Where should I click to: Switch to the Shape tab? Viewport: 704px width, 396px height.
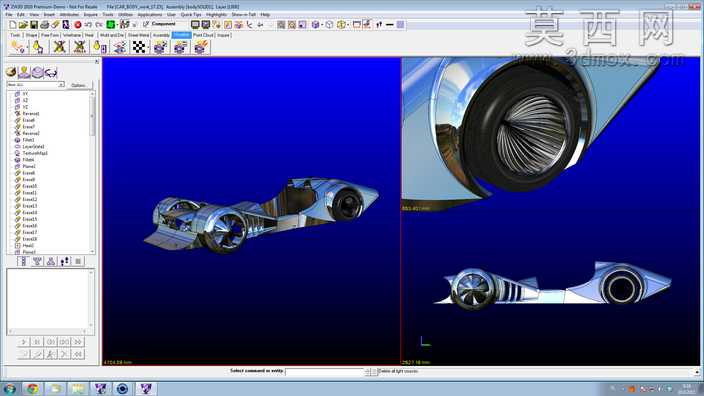tap(31, 35)
